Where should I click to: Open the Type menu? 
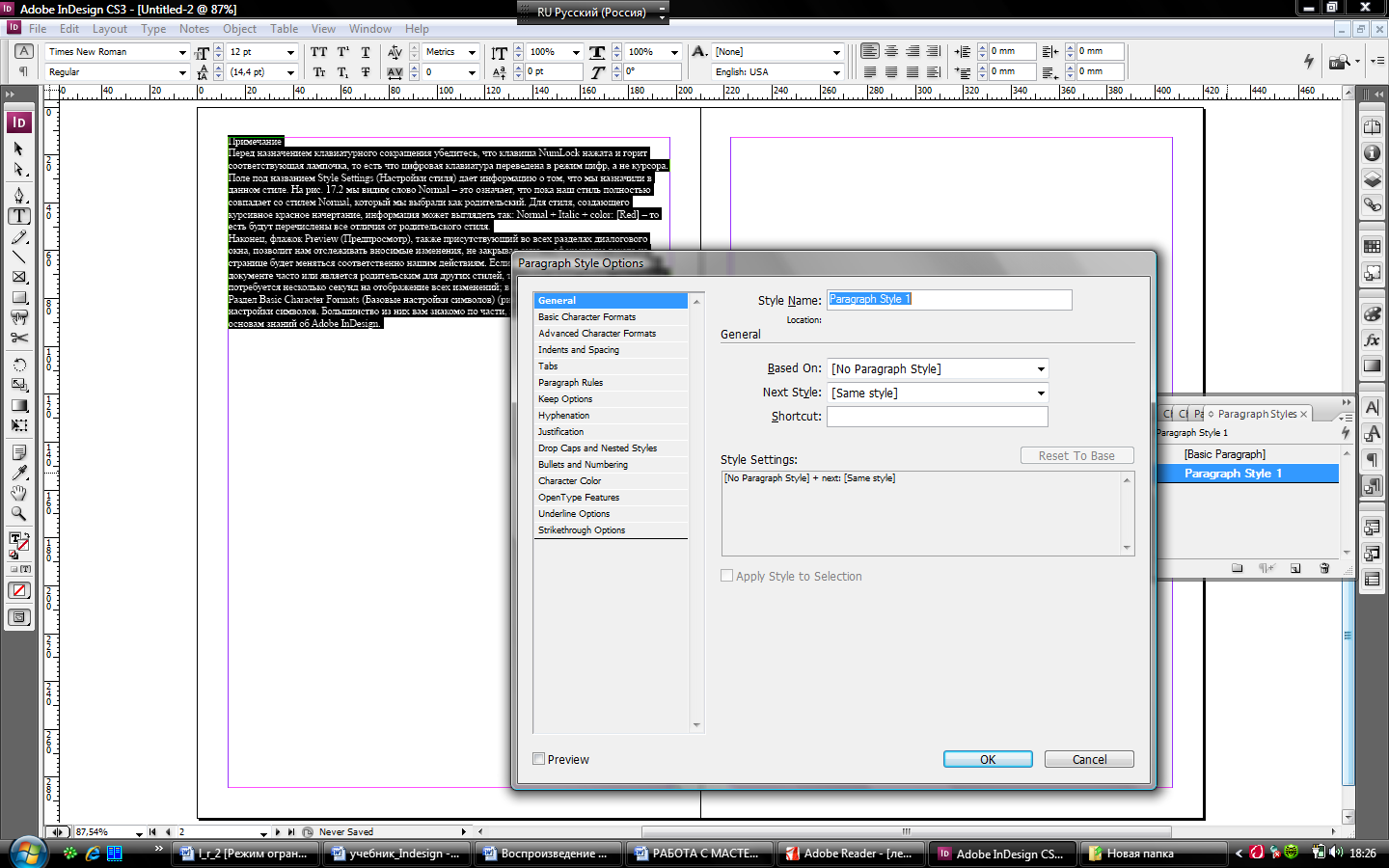pos(153,29)
